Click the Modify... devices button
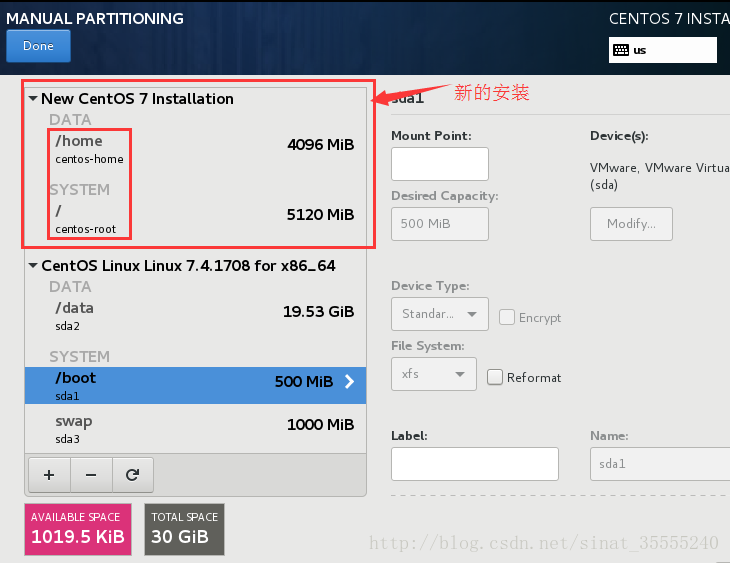Screen dimensions: 730x563 click(631, 224)
